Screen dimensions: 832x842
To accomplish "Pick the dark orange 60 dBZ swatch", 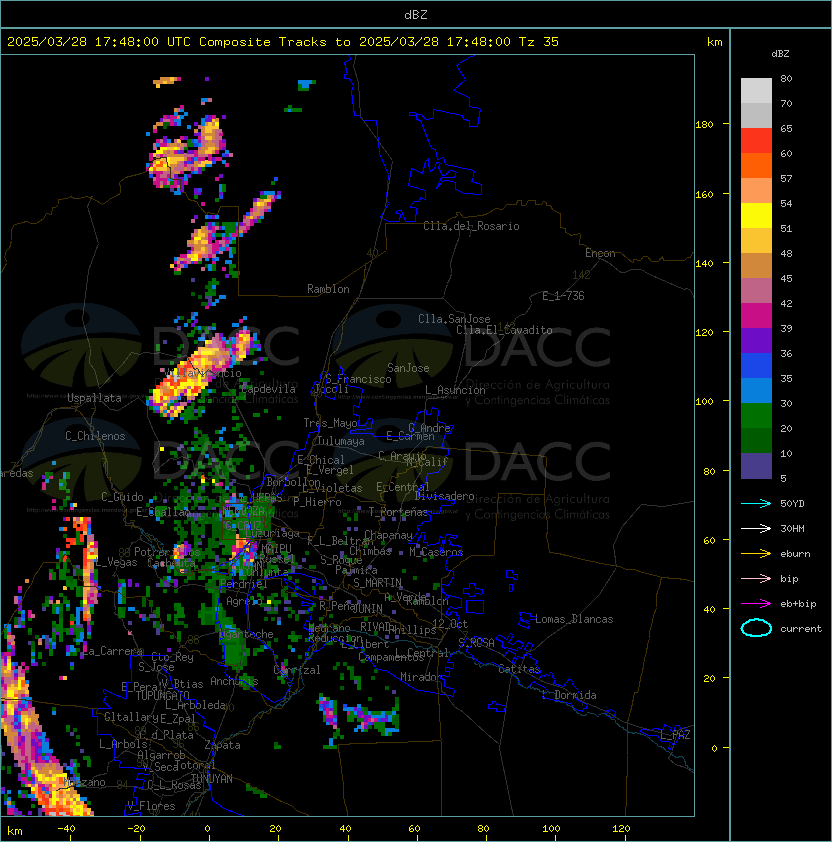I will pyautogui.click(x=756, y=165).
